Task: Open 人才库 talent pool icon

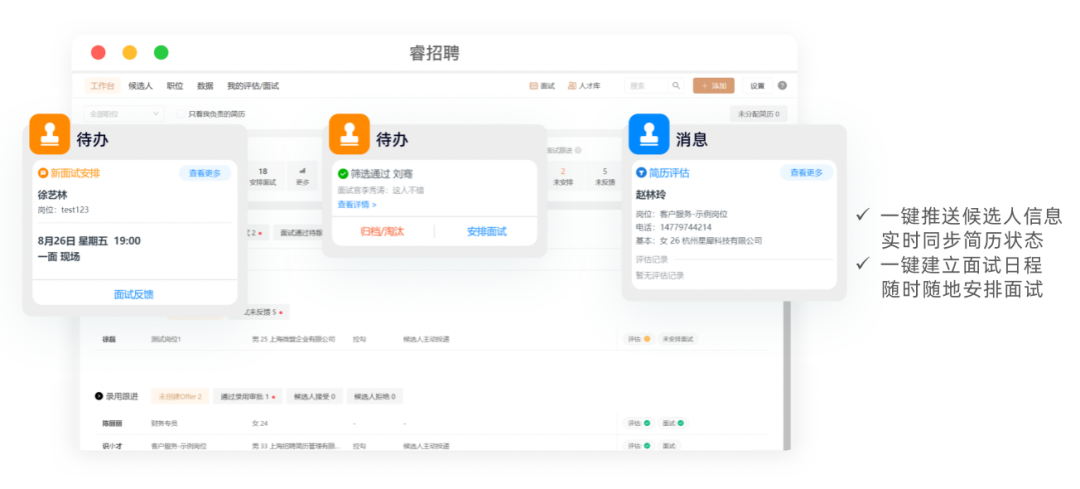Action: (572, 86)
